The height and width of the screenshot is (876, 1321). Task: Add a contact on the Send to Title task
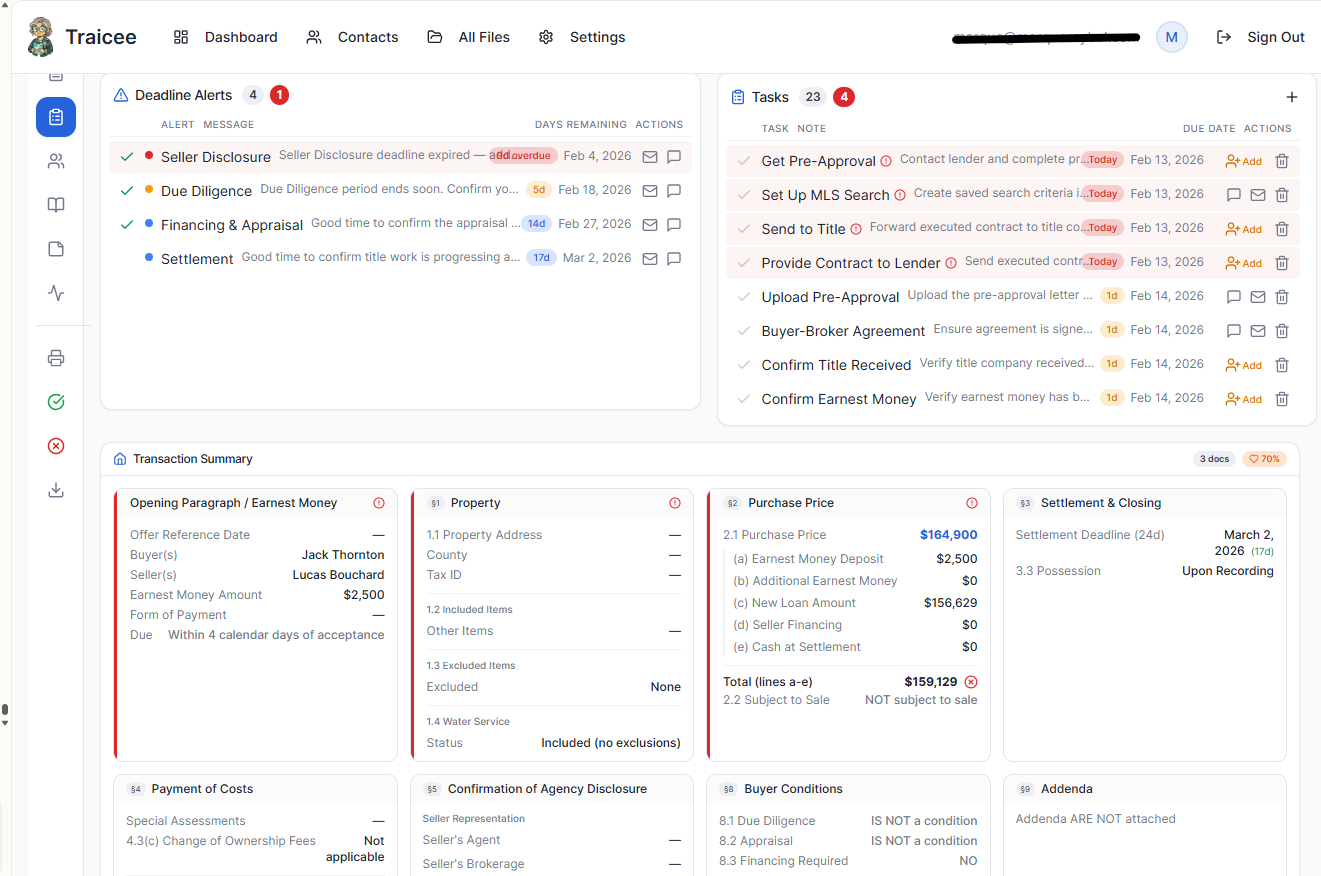click(1243, 228)
